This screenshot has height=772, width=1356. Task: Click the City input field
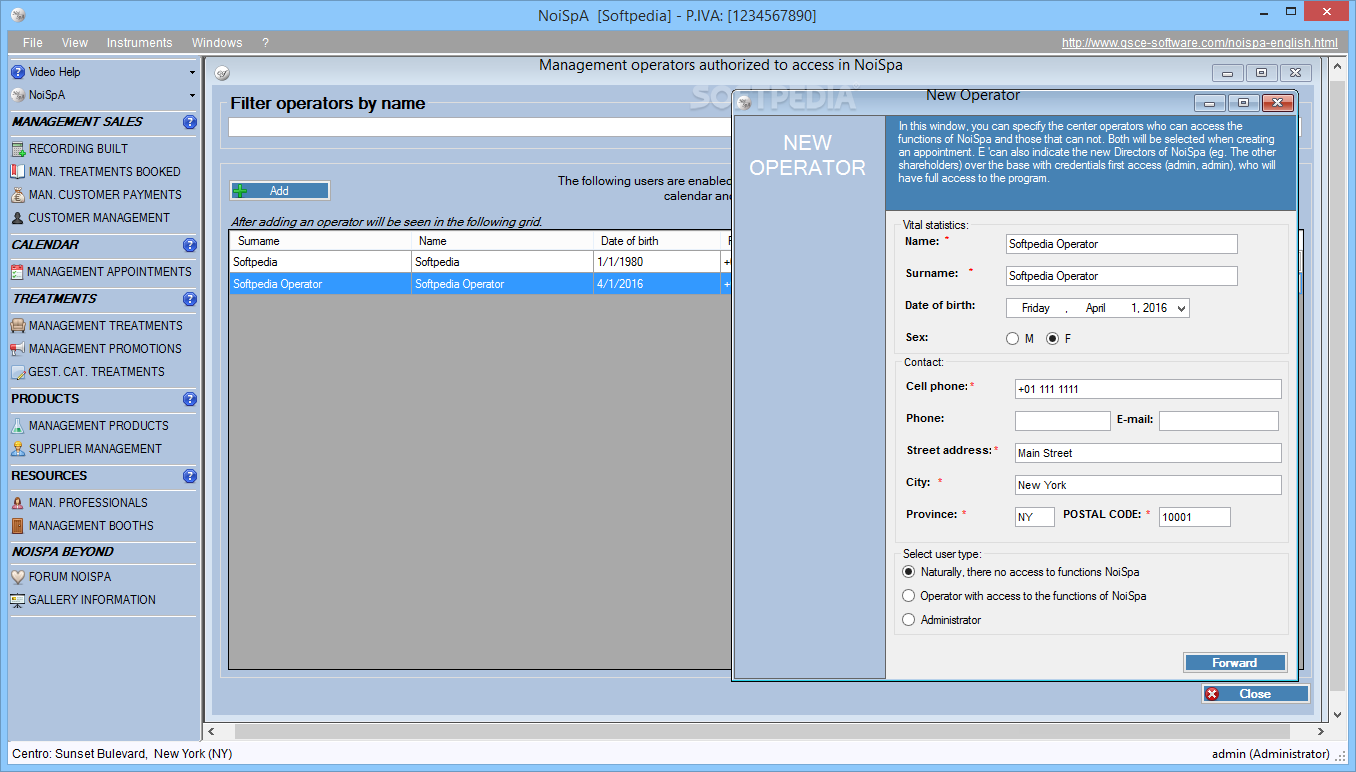coord(1148,485)
